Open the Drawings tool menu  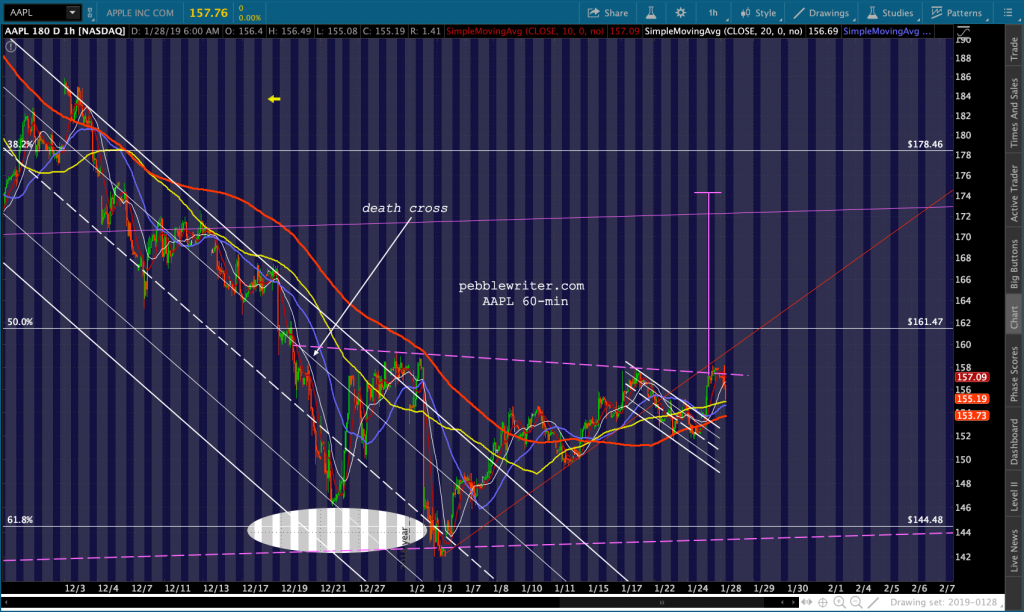pos(821,12)
